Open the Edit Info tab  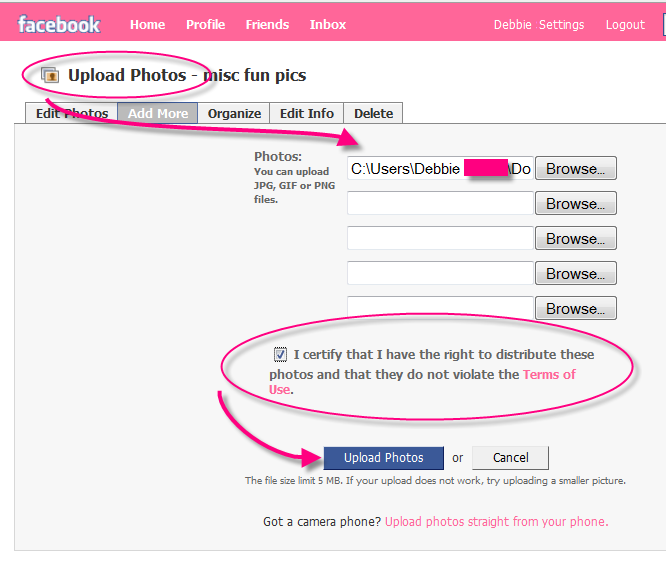click(307, 113)
